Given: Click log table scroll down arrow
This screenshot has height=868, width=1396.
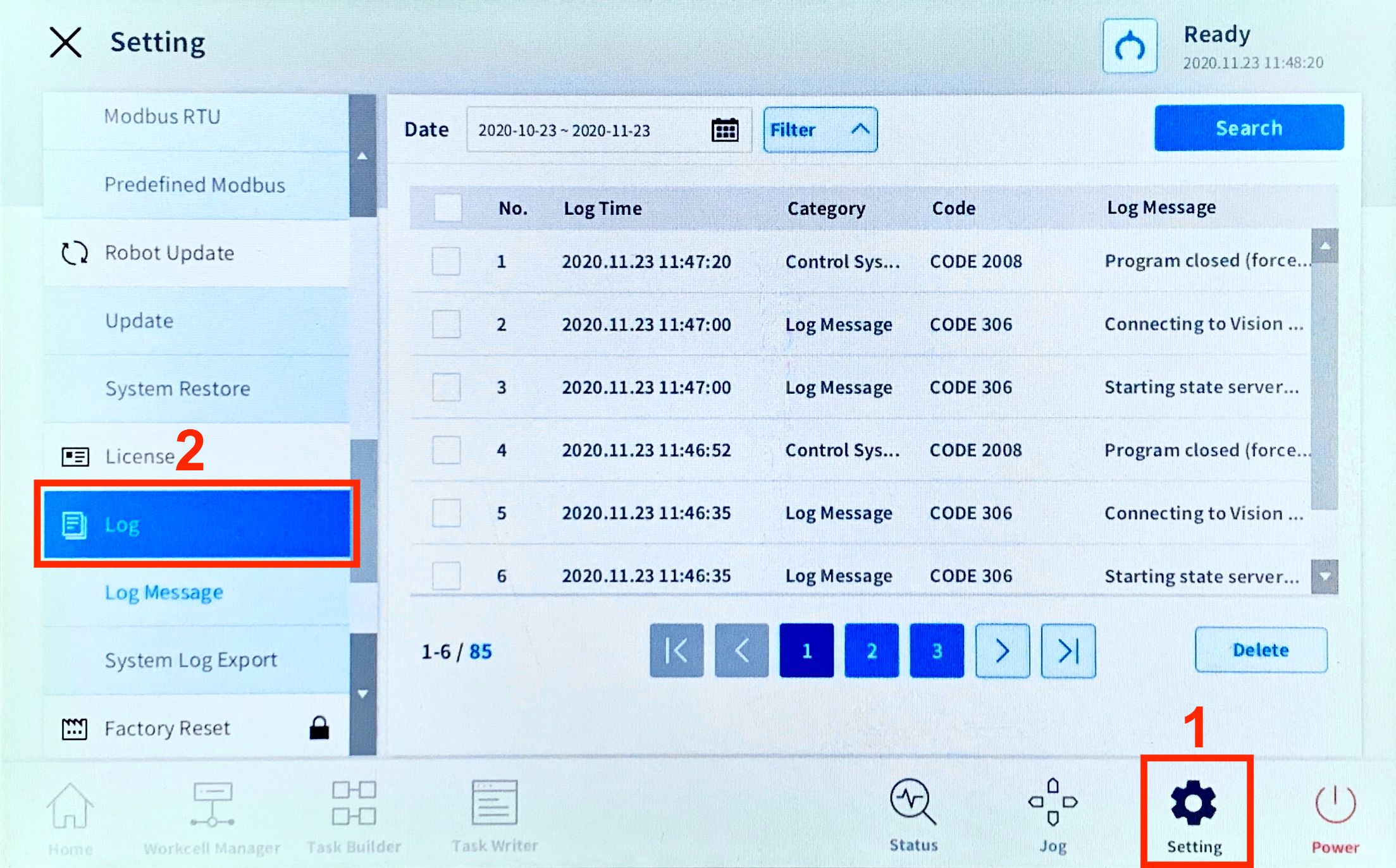Looking at the screenshot, I should (1325, 577).
